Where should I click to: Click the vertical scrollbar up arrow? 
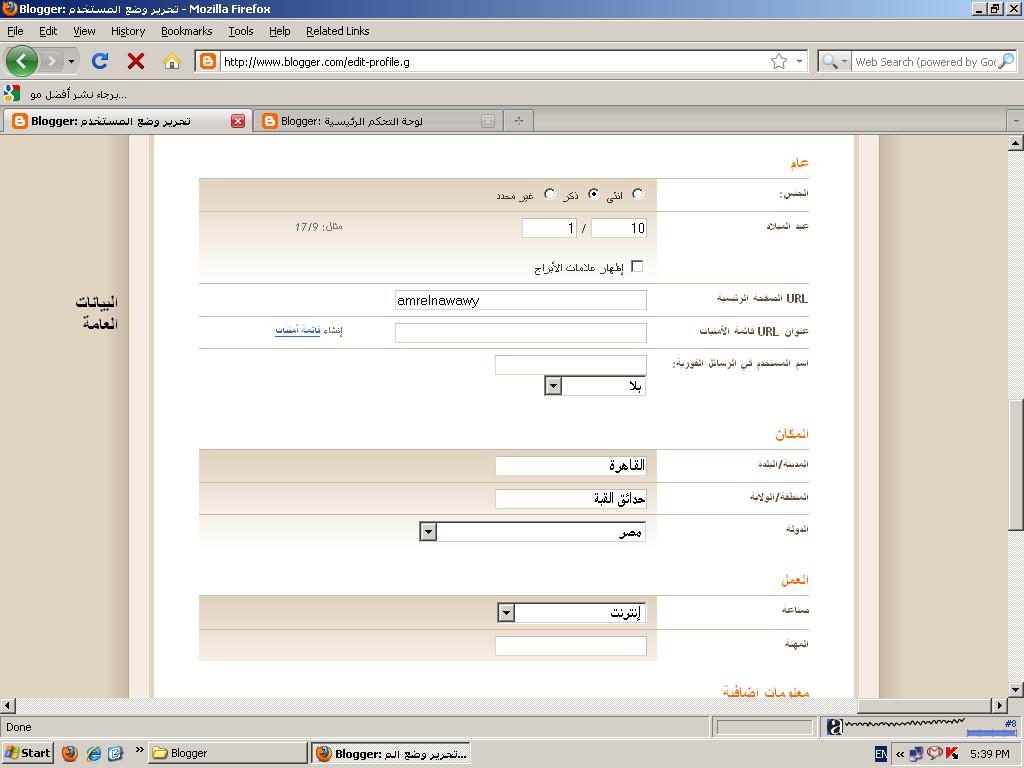(1016, 143)
